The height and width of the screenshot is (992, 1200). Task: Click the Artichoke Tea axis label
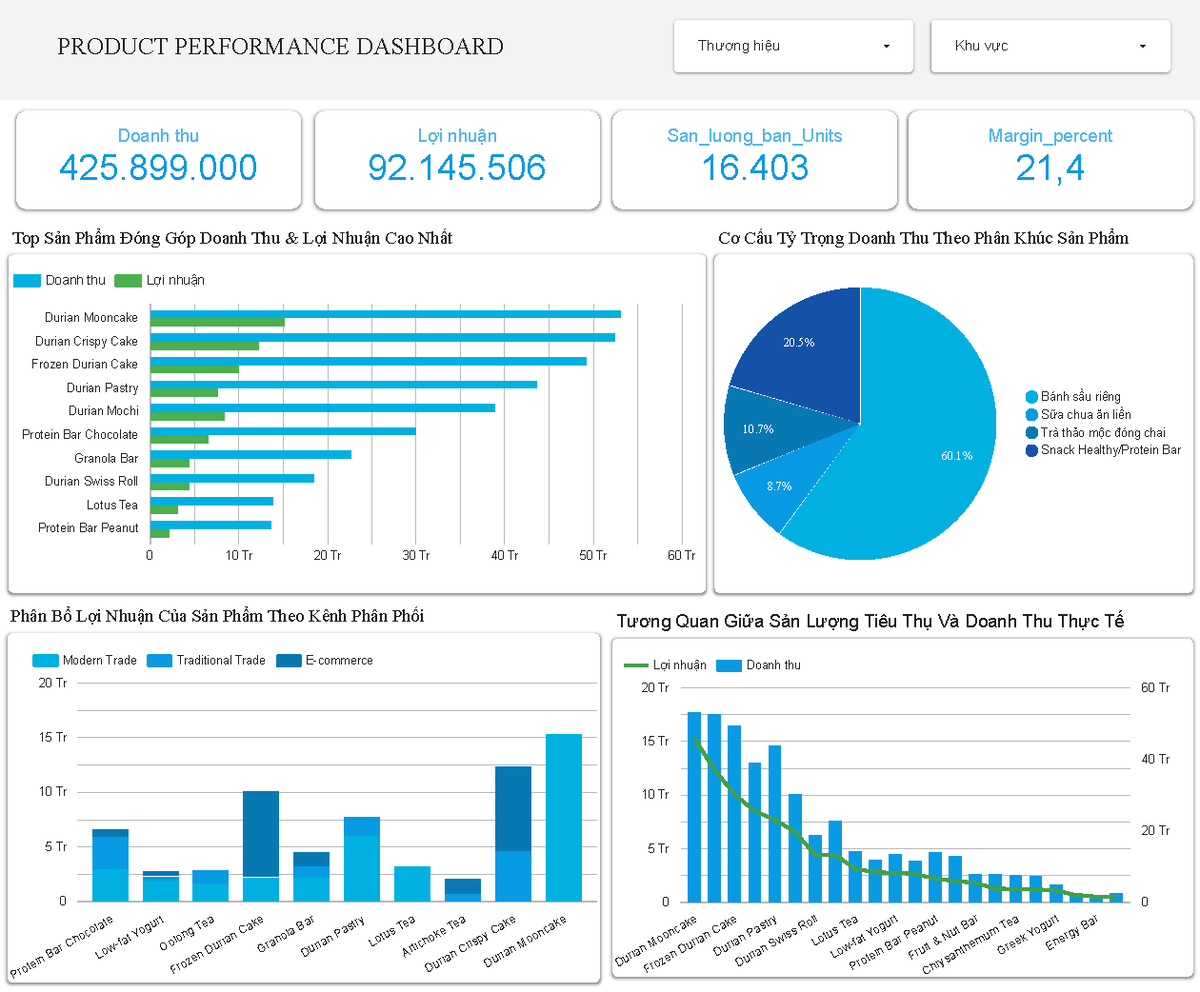pos(435,935)
